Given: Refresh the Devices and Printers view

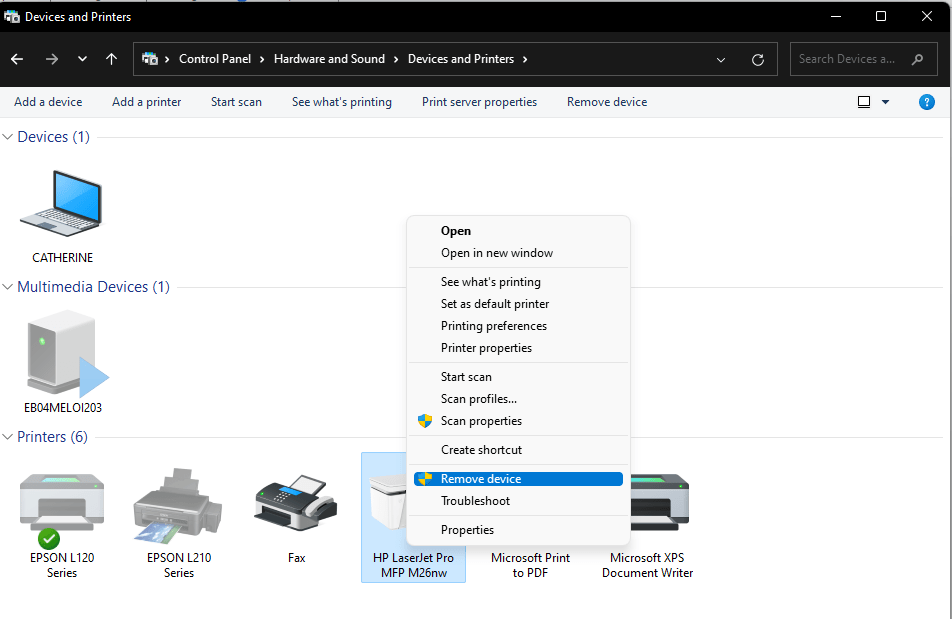Looking at the screenshot, I should coord(758,59).
